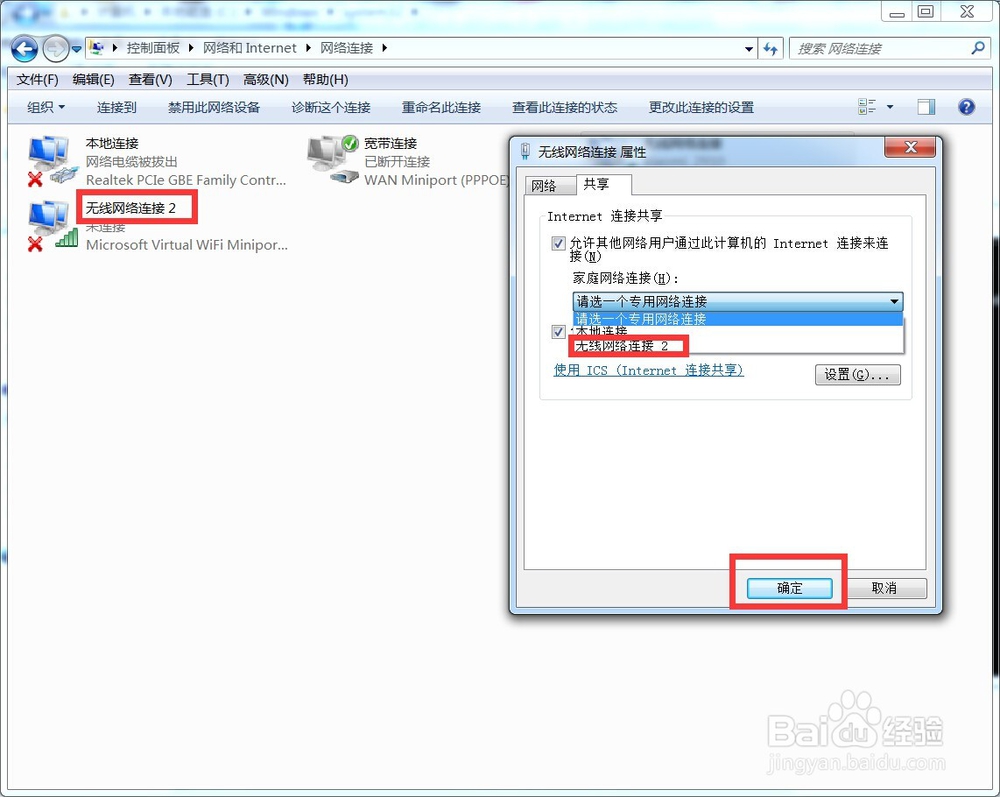Image resolution: width=1000 pixels, height=797 pixels.
Task: Click 诊断这个连接 toolbar command
Action: (331, 107)
